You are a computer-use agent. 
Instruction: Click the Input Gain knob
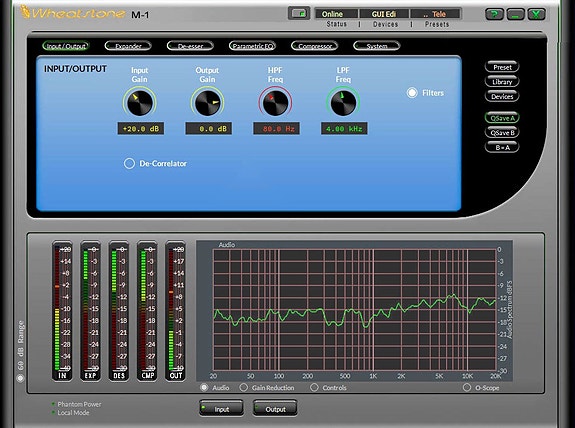click(x=139, y=103)
